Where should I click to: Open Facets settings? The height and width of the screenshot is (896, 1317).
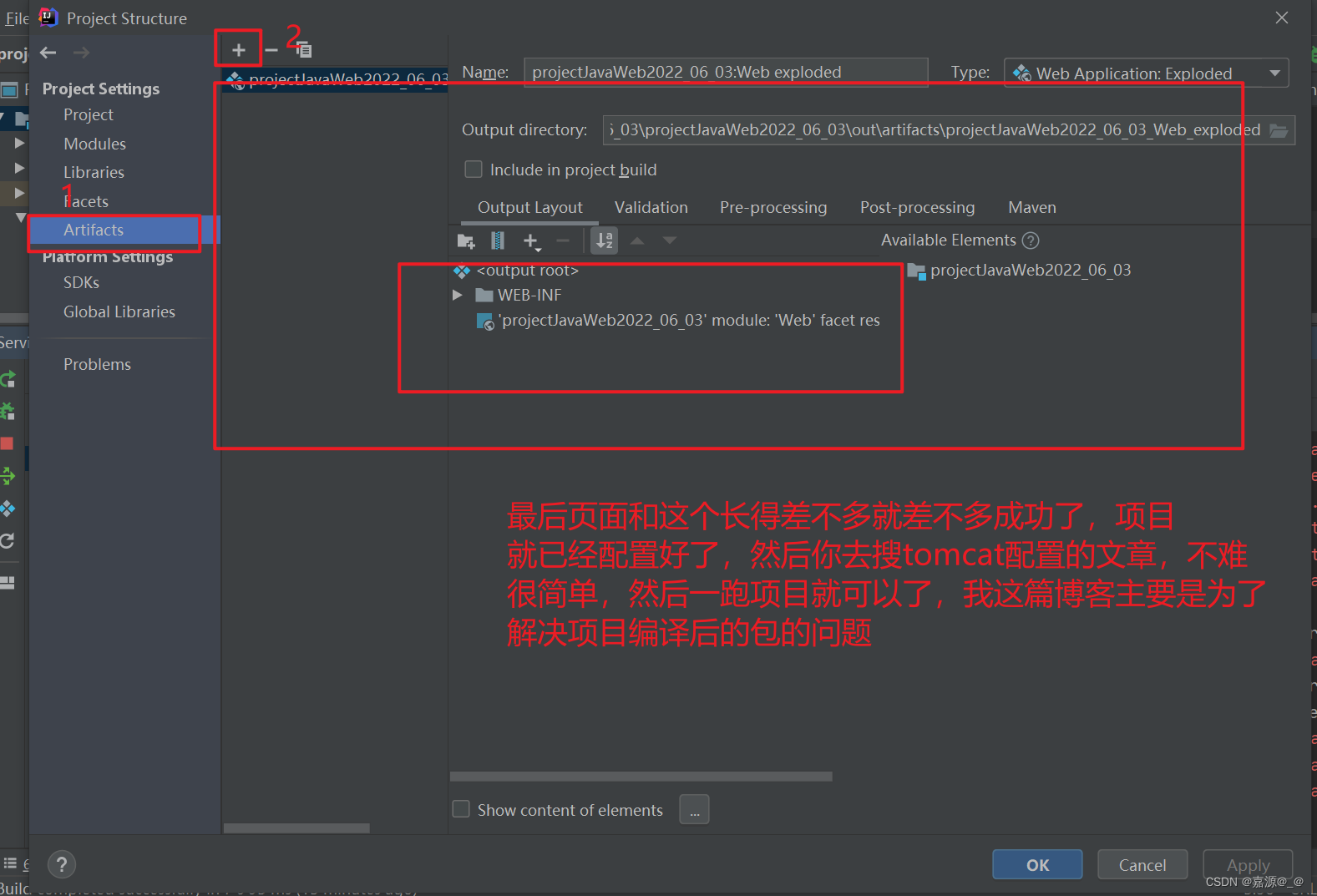click(86, 201)
